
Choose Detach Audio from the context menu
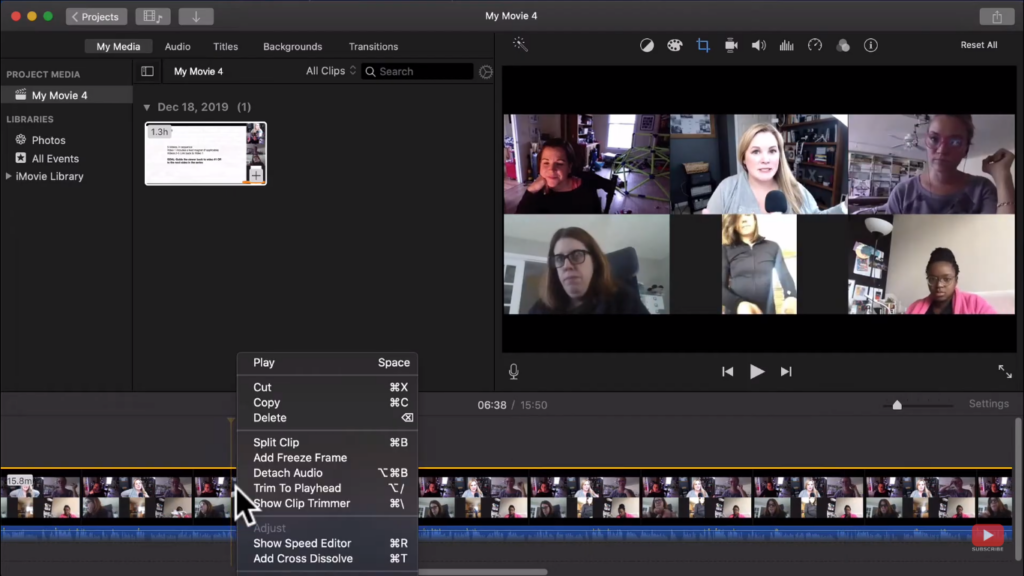(327, 472)
